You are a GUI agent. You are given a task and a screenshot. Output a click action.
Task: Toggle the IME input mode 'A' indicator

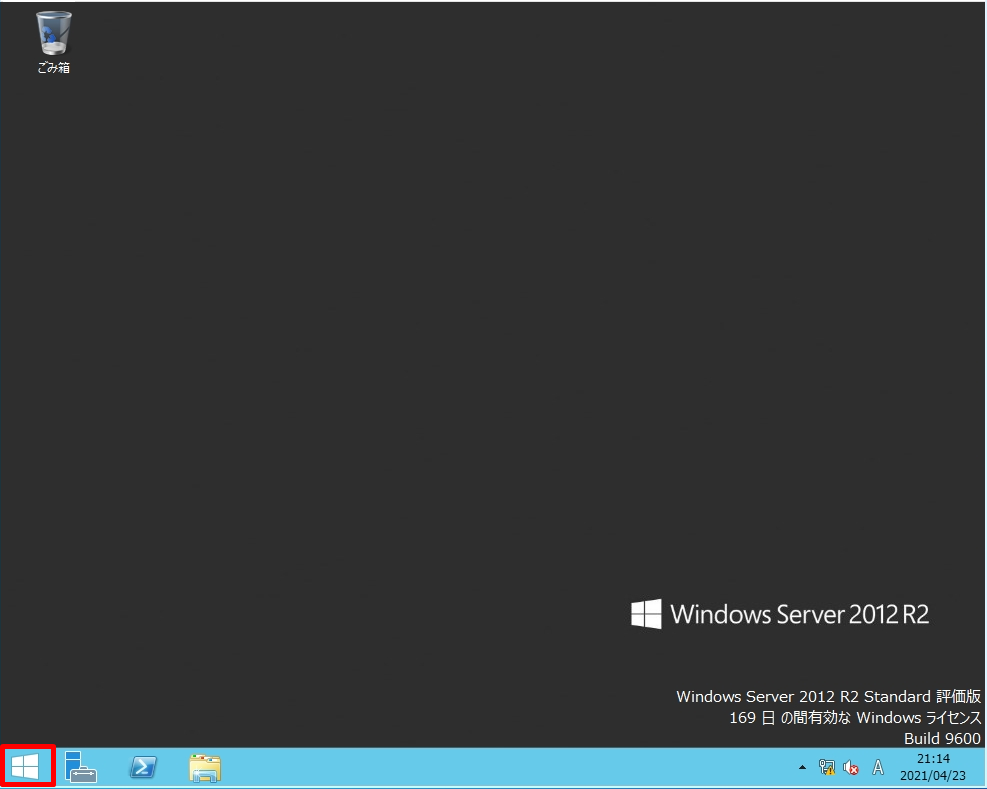coord(877,767)
